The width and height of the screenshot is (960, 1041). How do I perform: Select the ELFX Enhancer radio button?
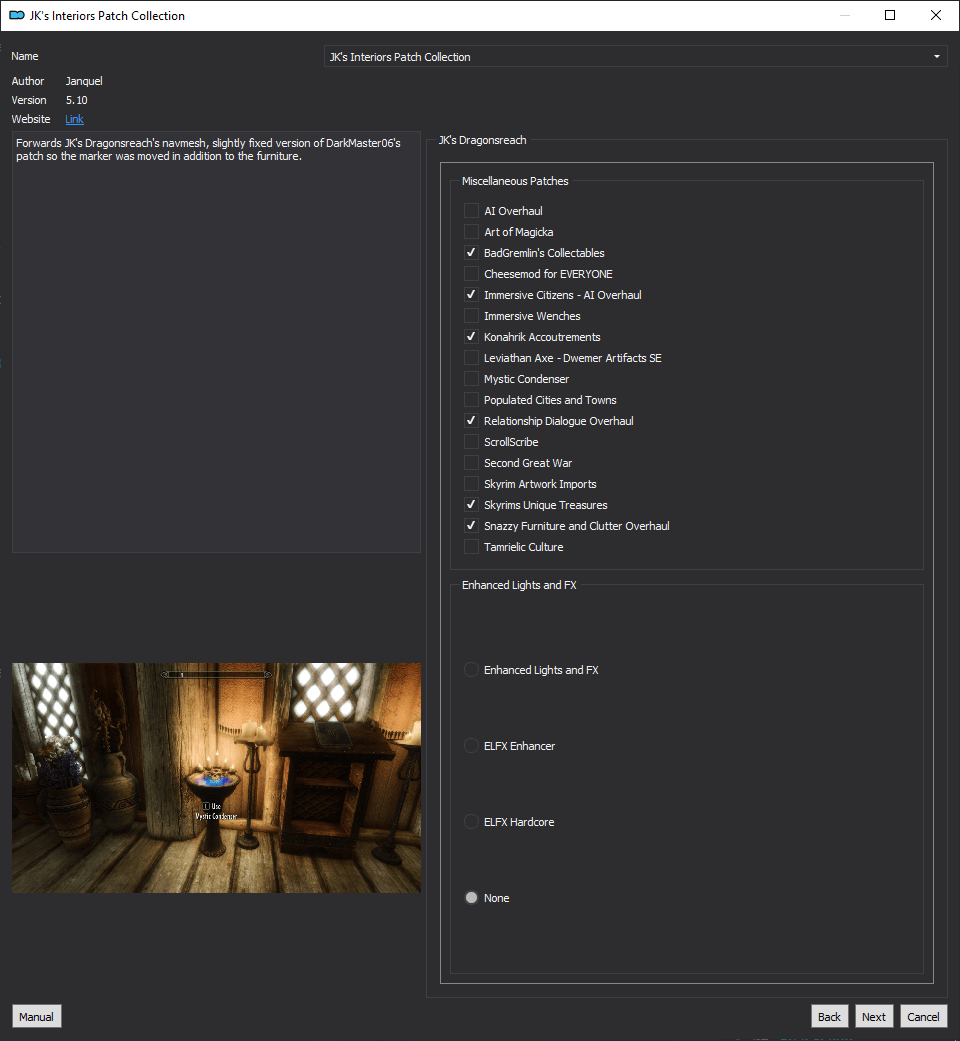pyautogui.click(x=471, y=746)
